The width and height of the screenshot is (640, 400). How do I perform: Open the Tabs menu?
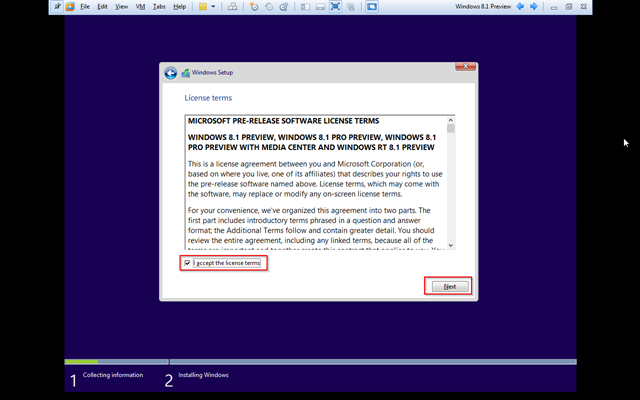[x=159, y=7]
